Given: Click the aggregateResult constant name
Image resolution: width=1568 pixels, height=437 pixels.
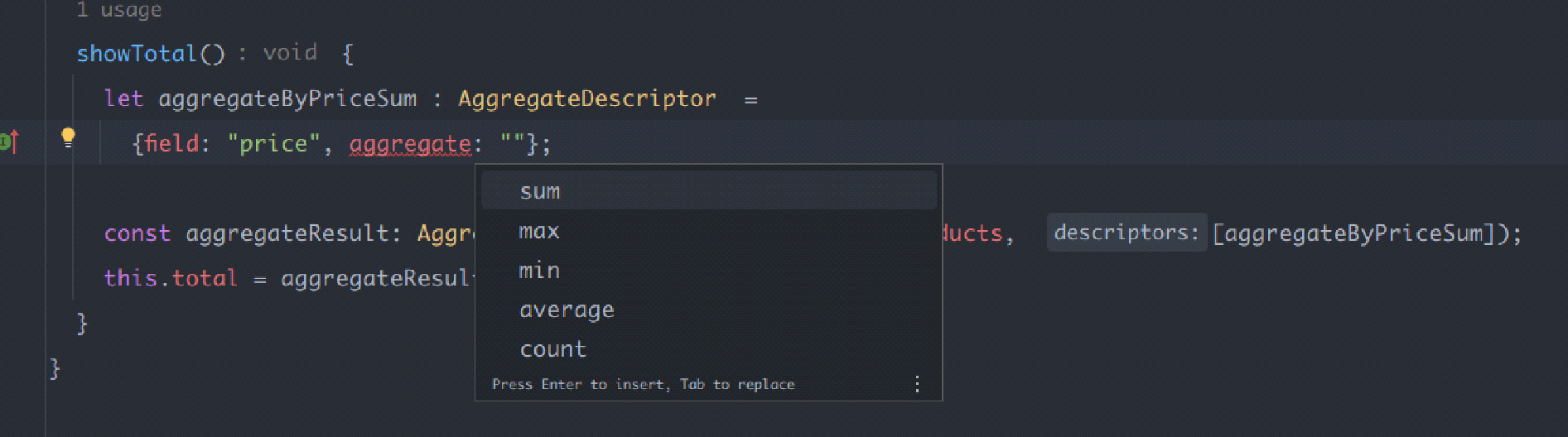Looking at the screenshot, I should [x=287, y=233].
